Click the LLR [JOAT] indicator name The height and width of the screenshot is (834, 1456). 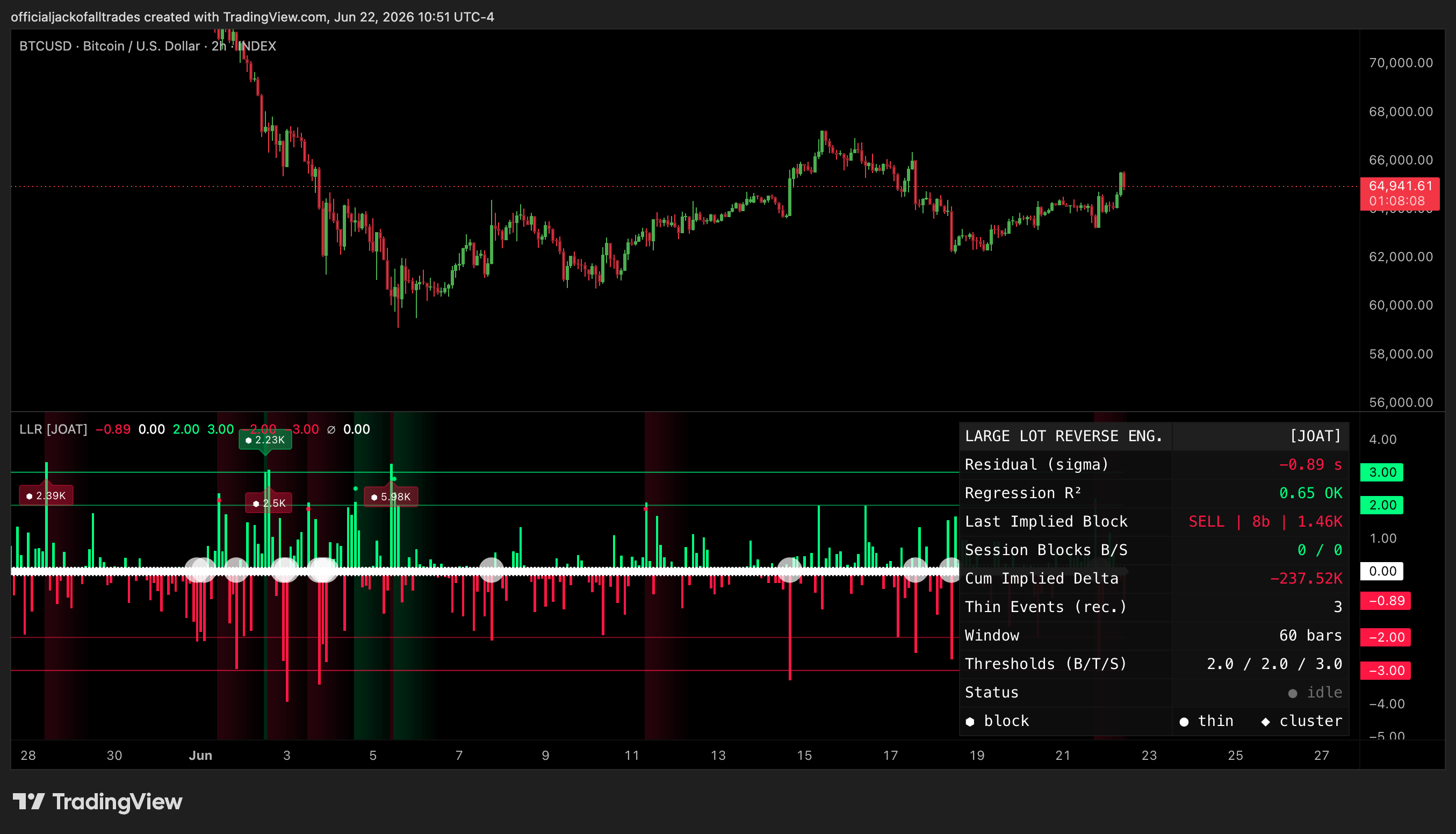(x=53, y=429)
